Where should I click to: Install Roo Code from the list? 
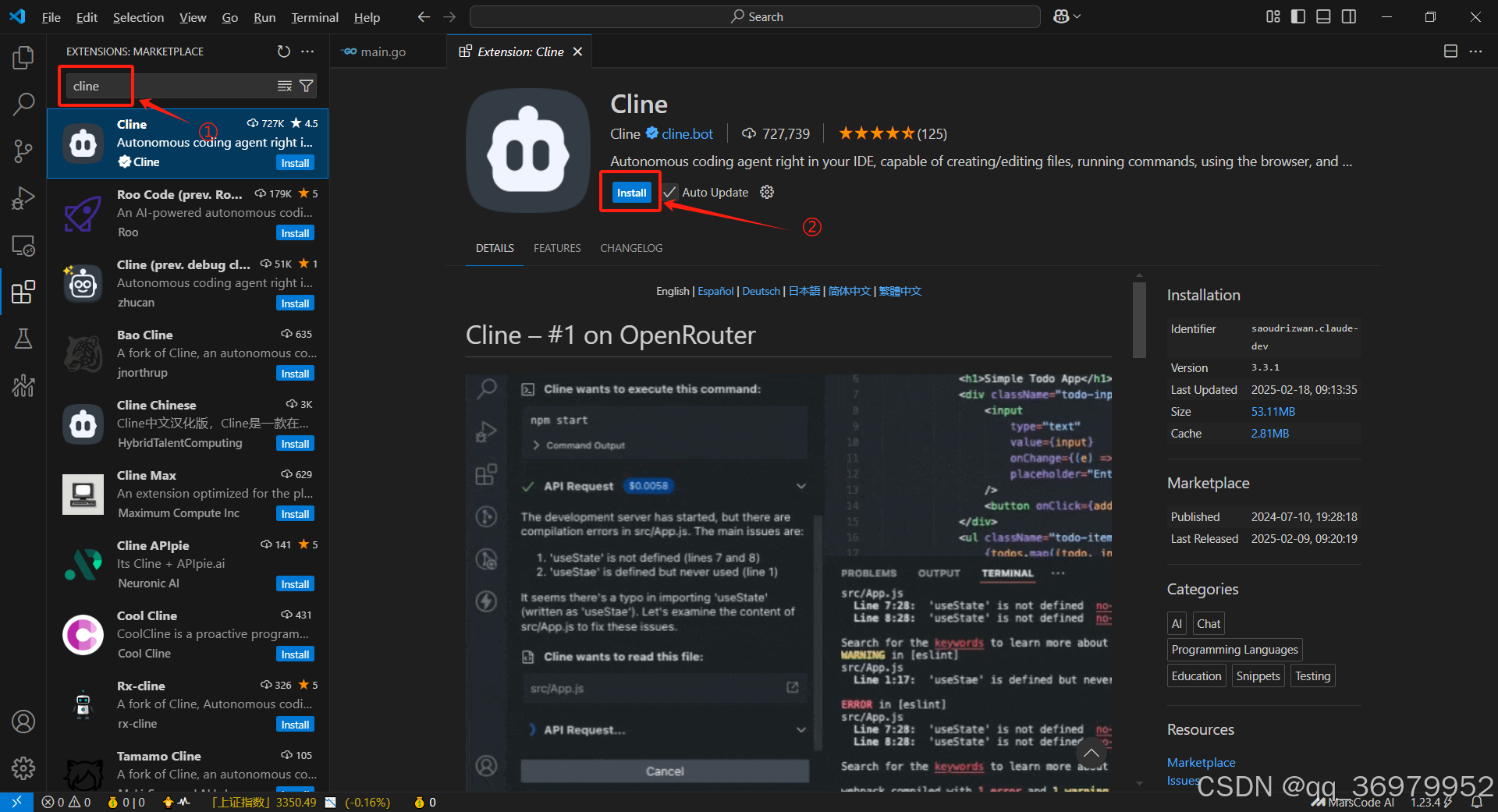point(295,233)
